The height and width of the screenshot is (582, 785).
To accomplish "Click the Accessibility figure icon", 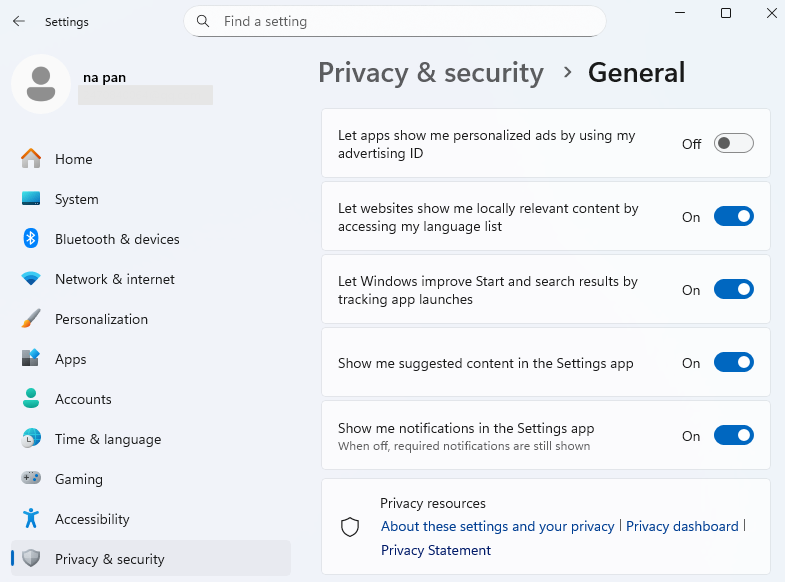I will (x=31, y=519).
